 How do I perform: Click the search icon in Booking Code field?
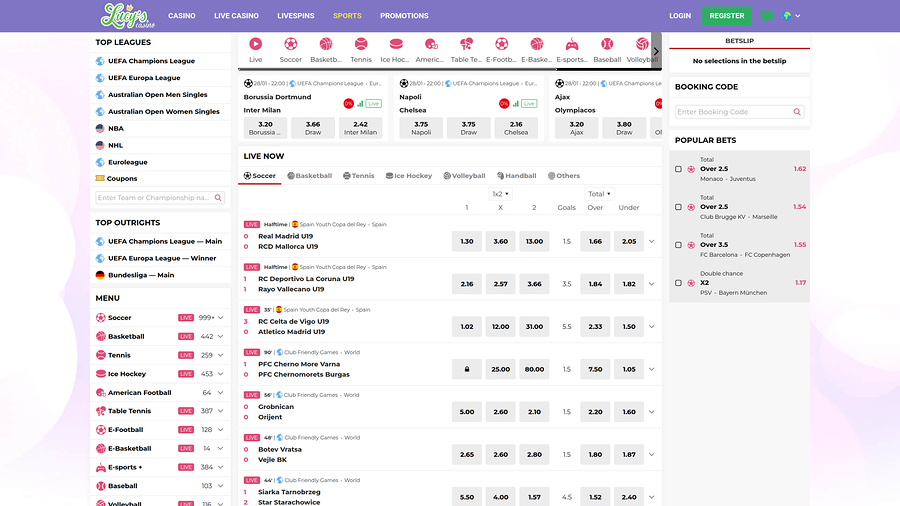tap(798, 112)
